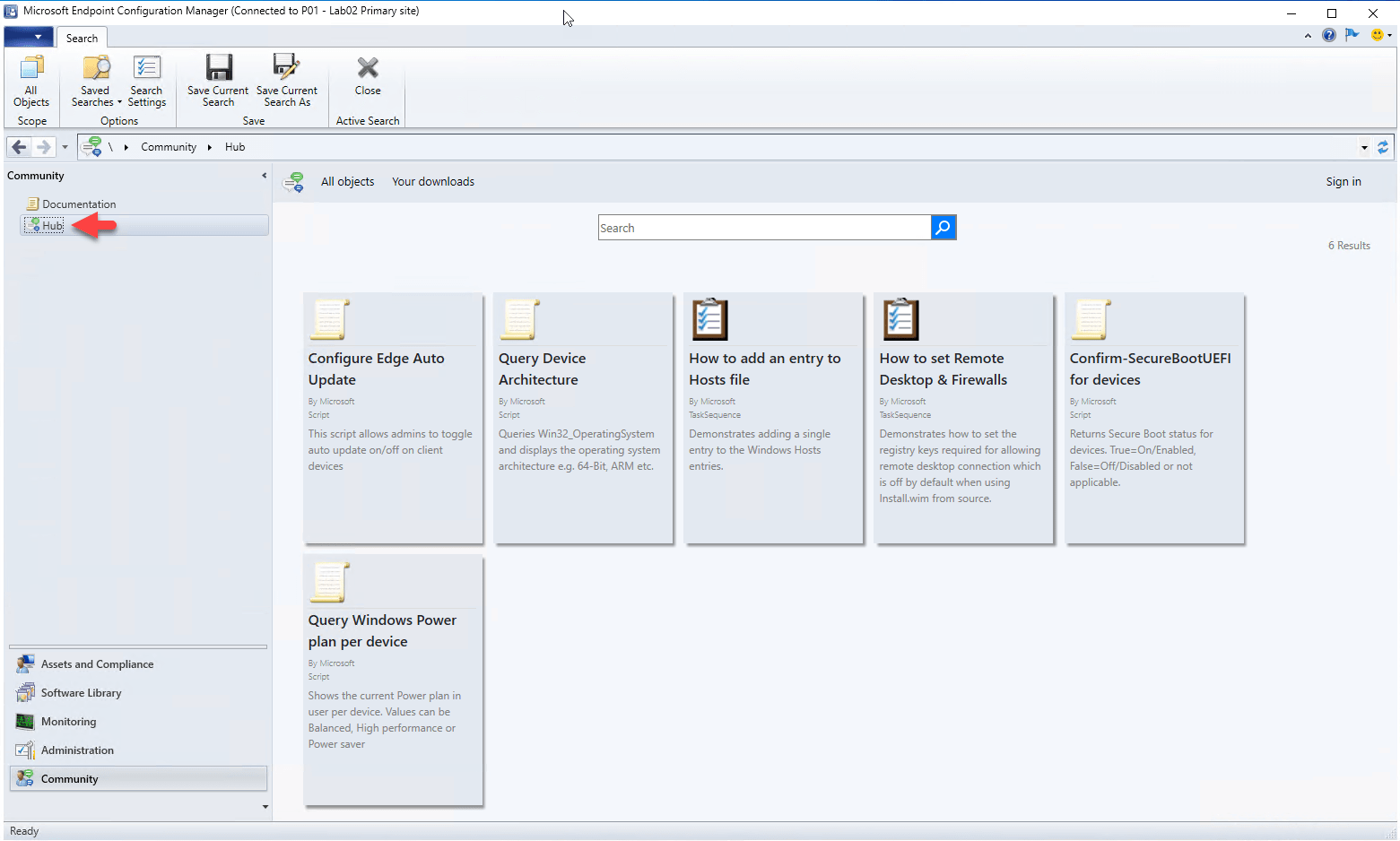This screenshot has width=1400, height=841.
Task: Click the Assets and Compliance workspace icon
Action: coord(25,664)
